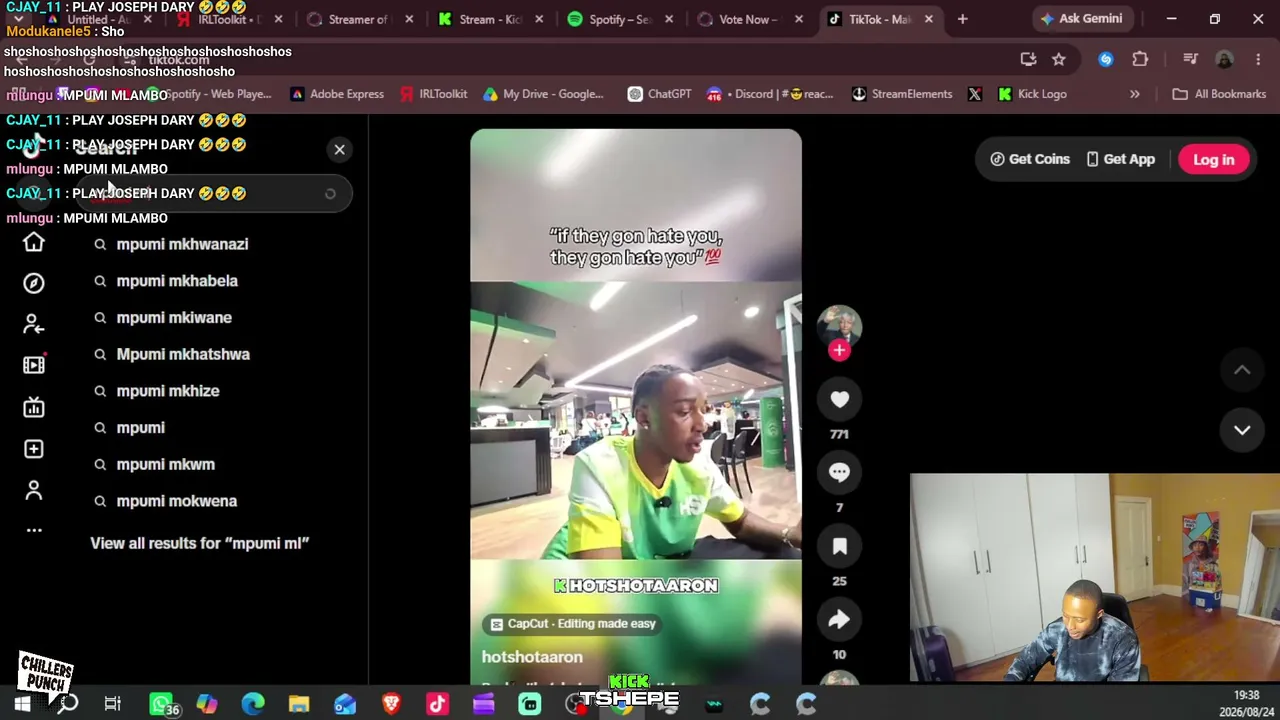The image size is (1280, 720).
Task: Click the Get App button
Action: pos(1120,159)
